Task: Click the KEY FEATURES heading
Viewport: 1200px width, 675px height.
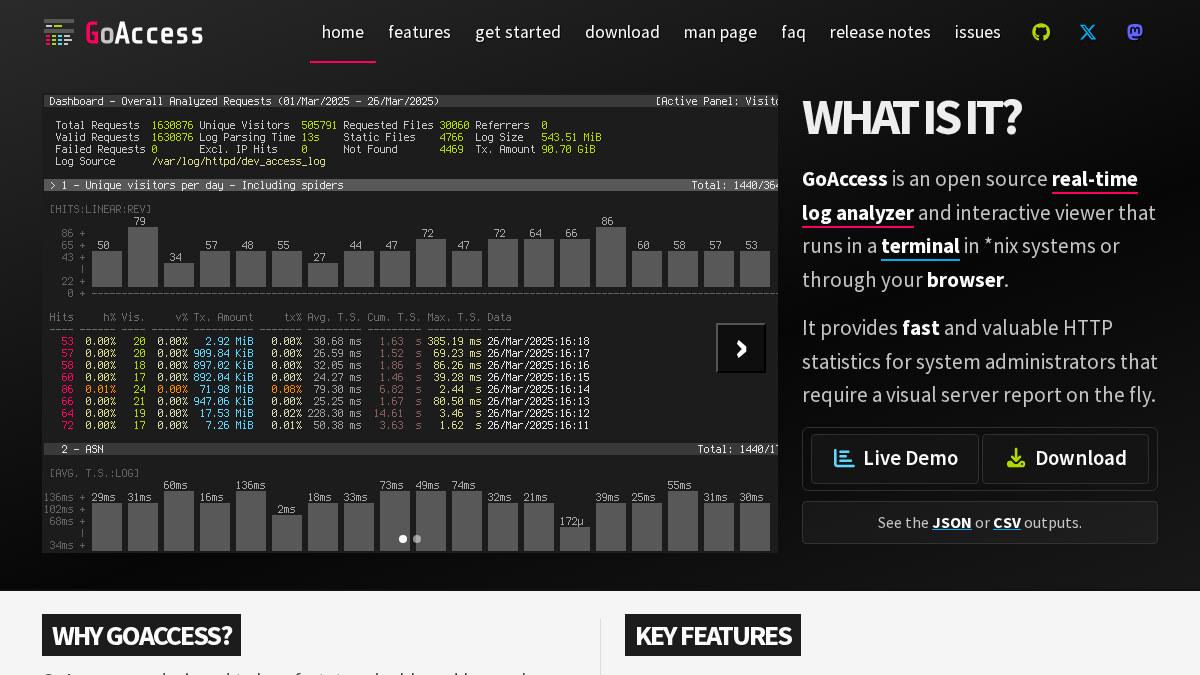Action: click(713, 635)
